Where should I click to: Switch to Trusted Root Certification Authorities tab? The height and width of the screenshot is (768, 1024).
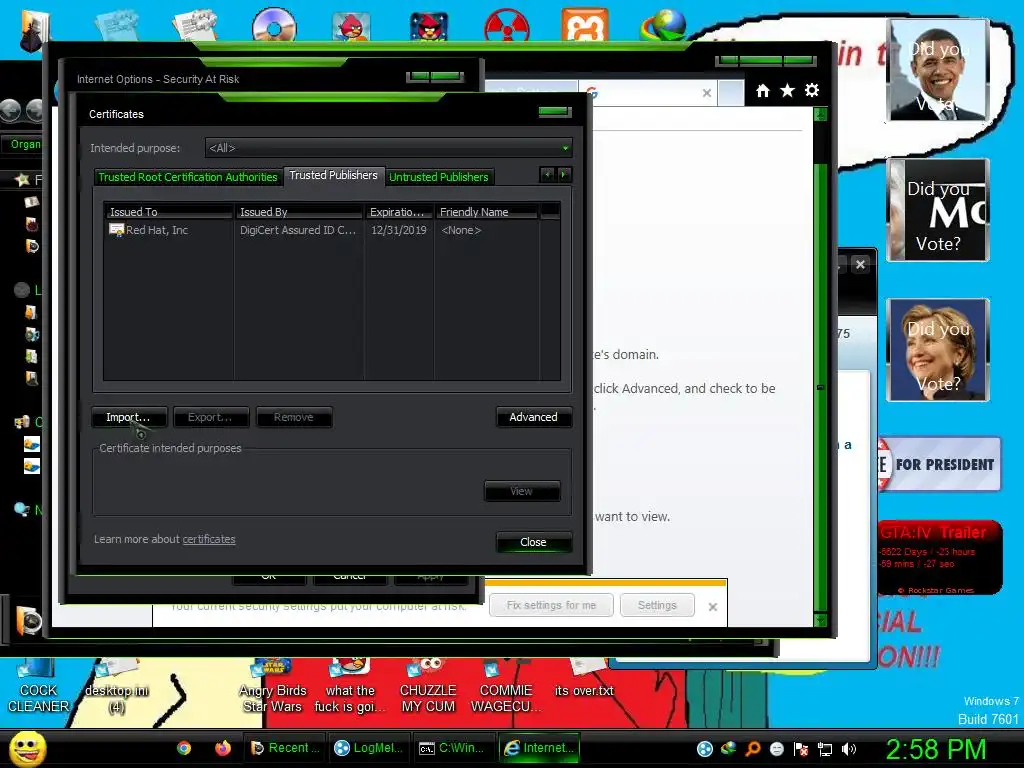tap(188, 177)
